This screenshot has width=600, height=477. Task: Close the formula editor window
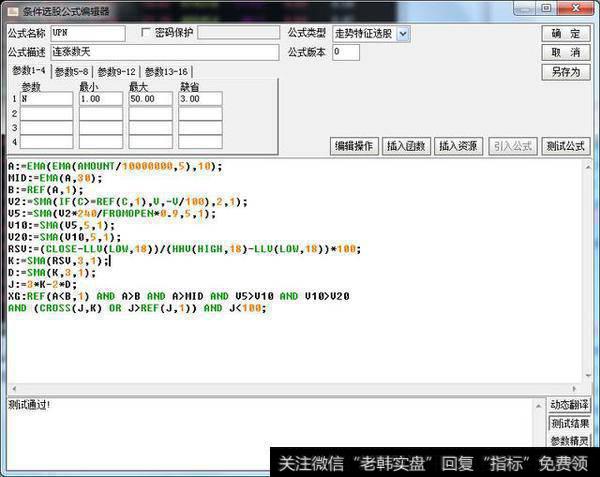(x=576, y=9)
